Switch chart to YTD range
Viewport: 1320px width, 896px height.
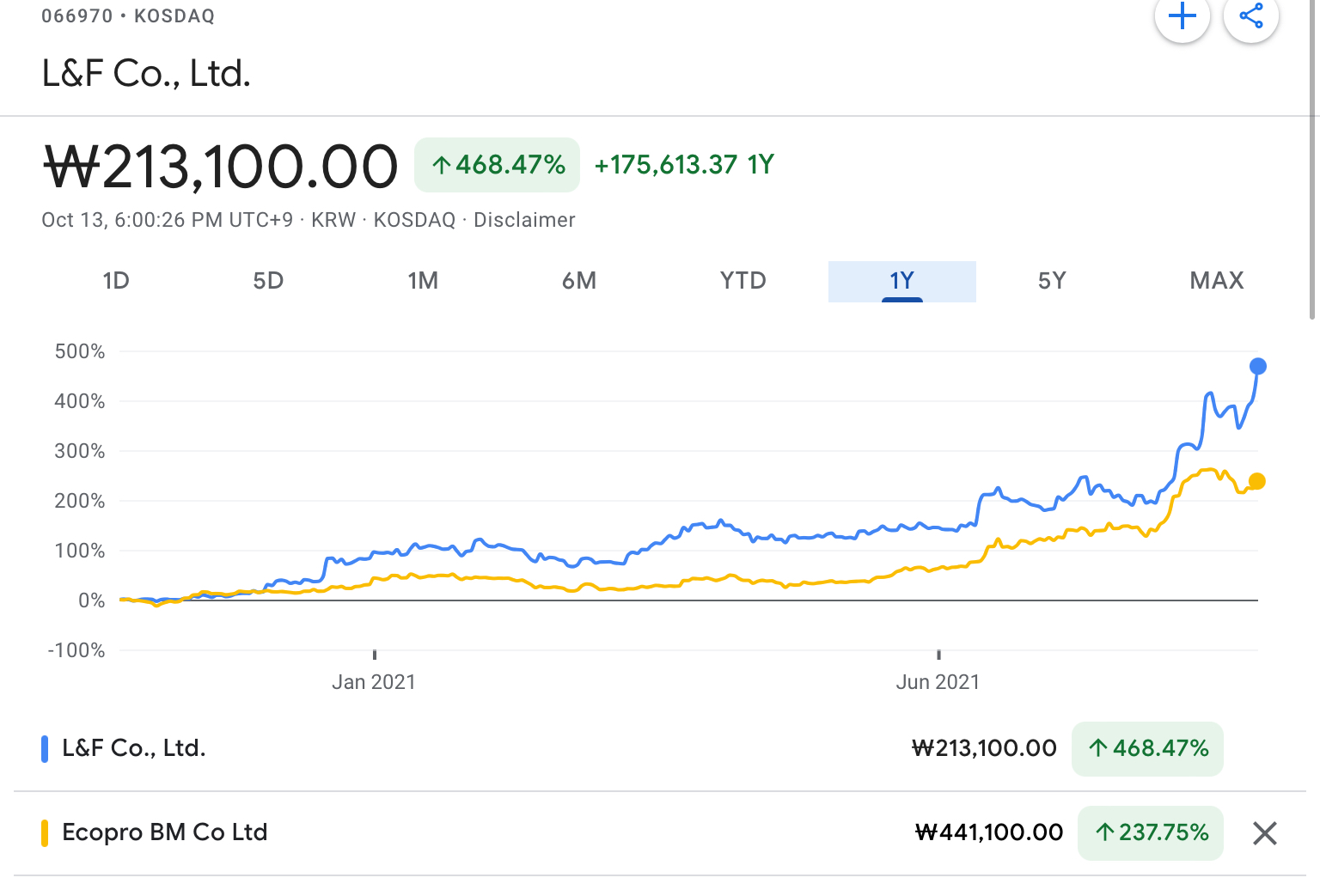click(x=742, y=281)
